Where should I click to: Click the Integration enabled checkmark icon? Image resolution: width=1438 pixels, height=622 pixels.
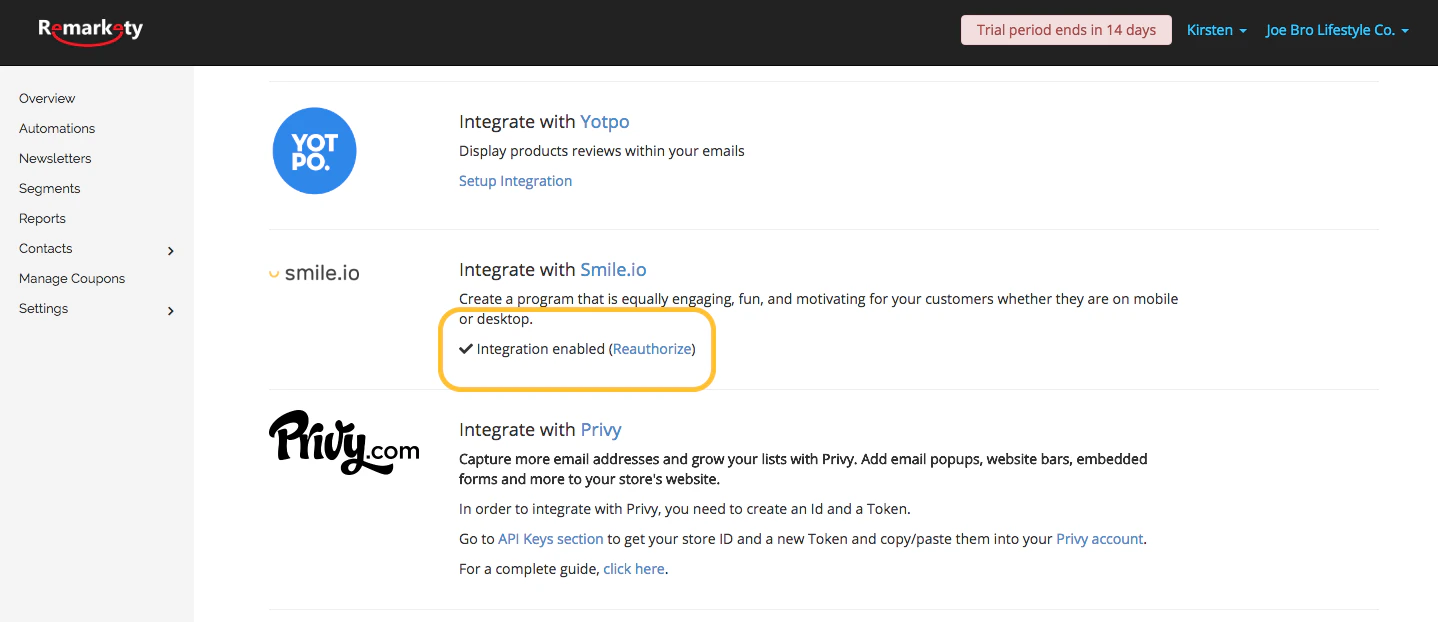tap(466, 349)
